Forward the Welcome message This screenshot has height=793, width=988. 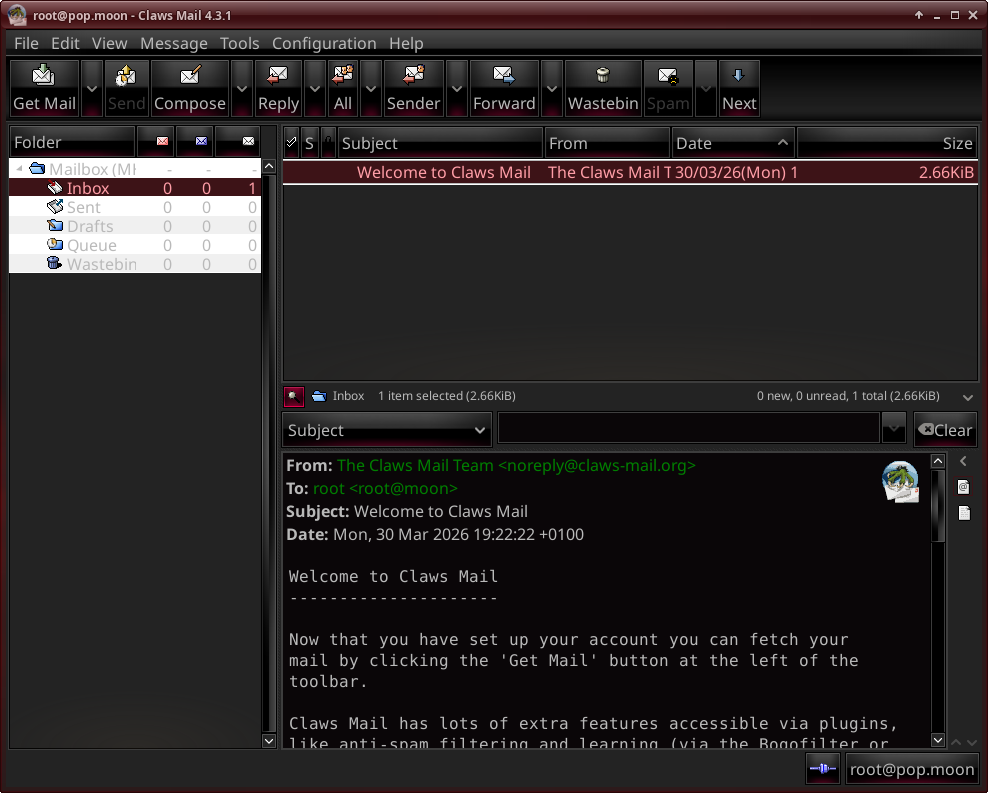point(504,88)
